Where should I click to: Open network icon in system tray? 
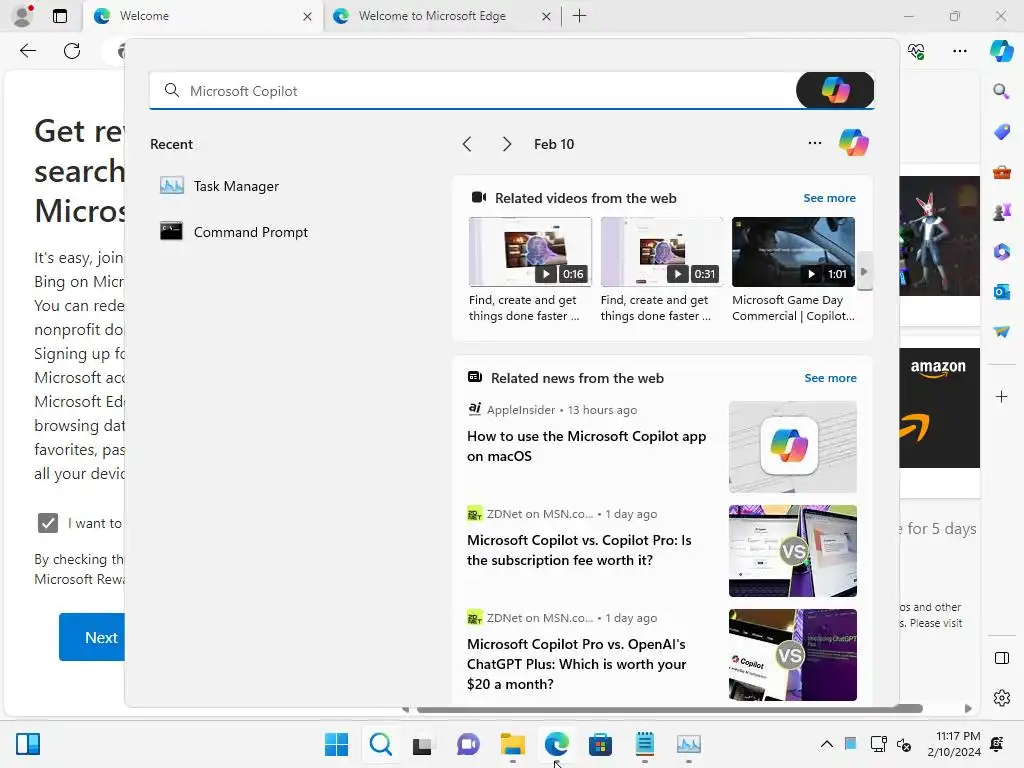878,744
